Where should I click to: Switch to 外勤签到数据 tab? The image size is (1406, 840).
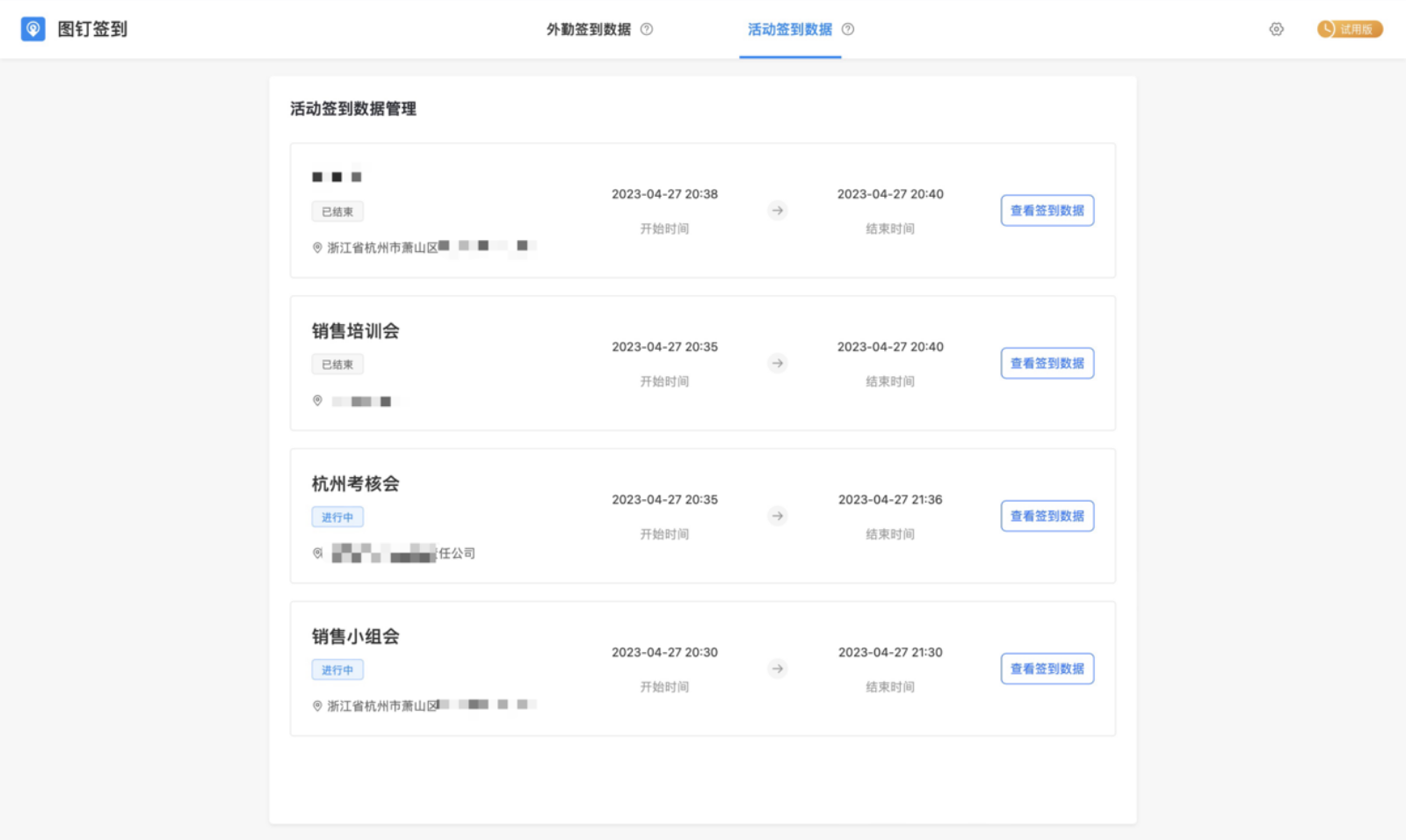click(x=589, y=29)
